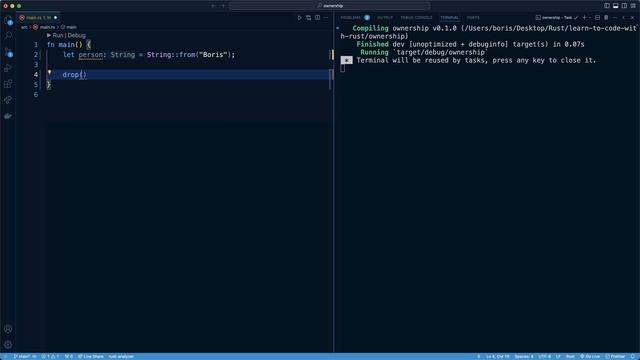Click inside drop() parentheses on line 4
The height and width of the screenshot is (360, 640).
[82, 75]
